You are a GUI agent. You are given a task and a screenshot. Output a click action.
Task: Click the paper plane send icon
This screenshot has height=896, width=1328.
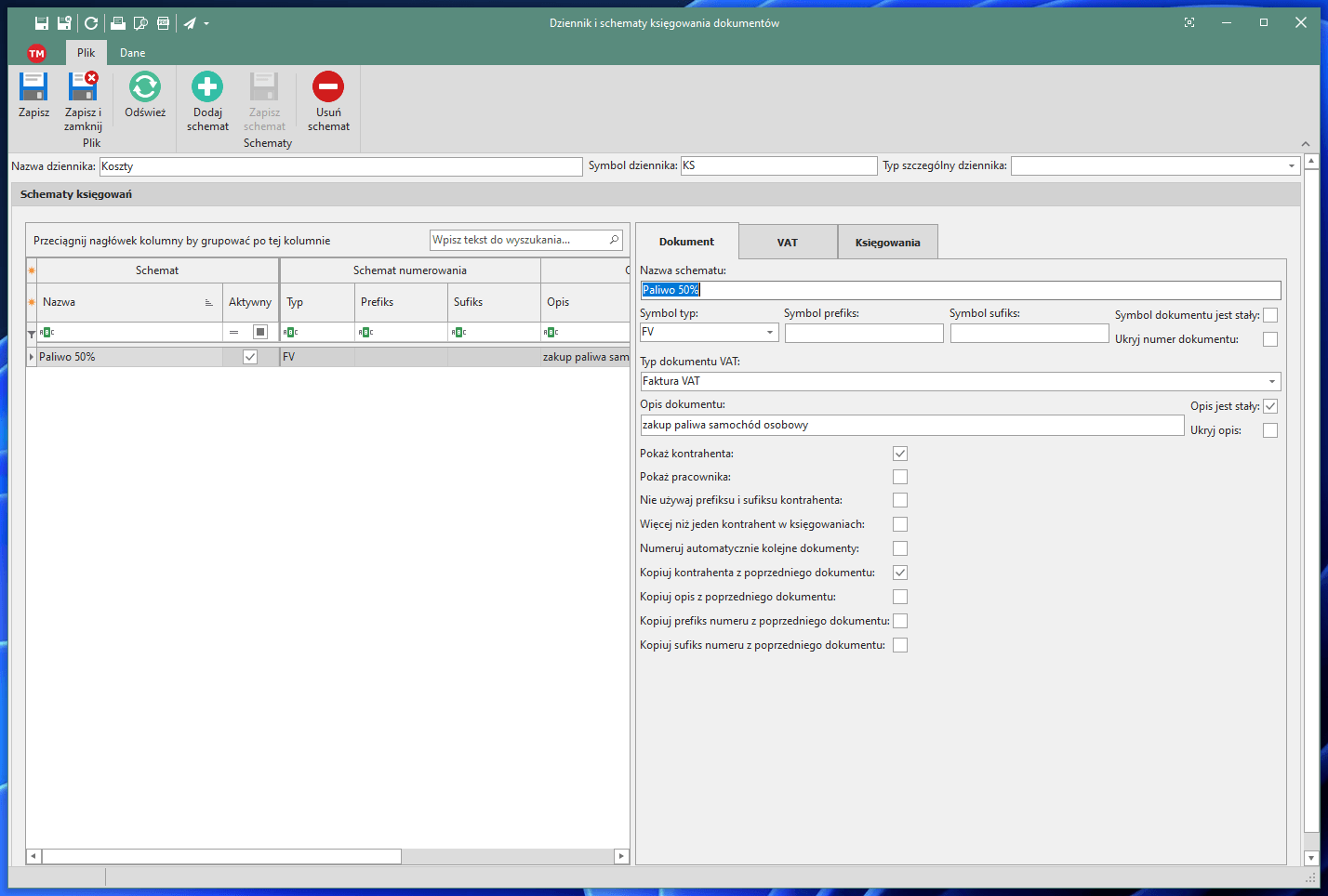190,23
